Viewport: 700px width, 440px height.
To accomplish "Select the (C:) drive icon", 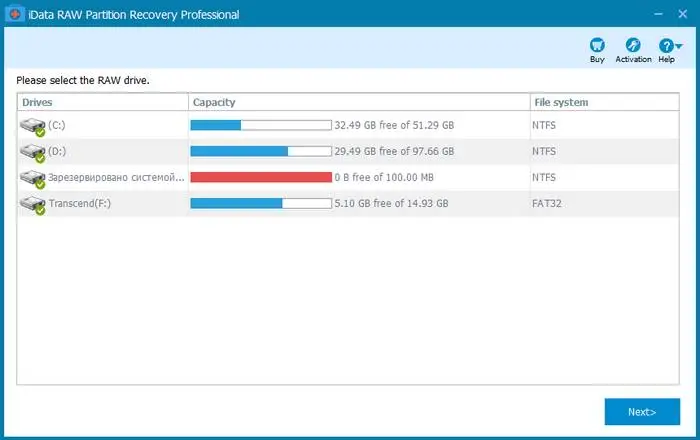I will (x=33, y=127).
